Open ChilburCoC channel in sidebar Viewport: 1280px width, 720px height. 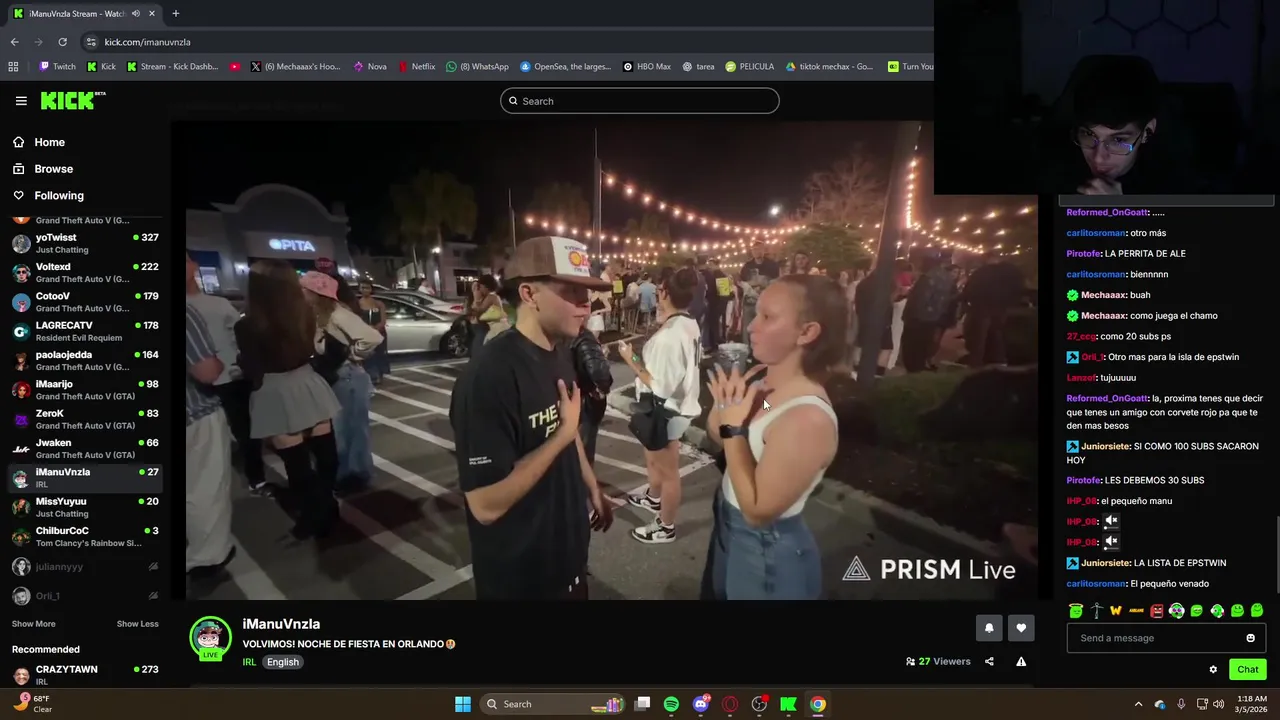[84, 536]
